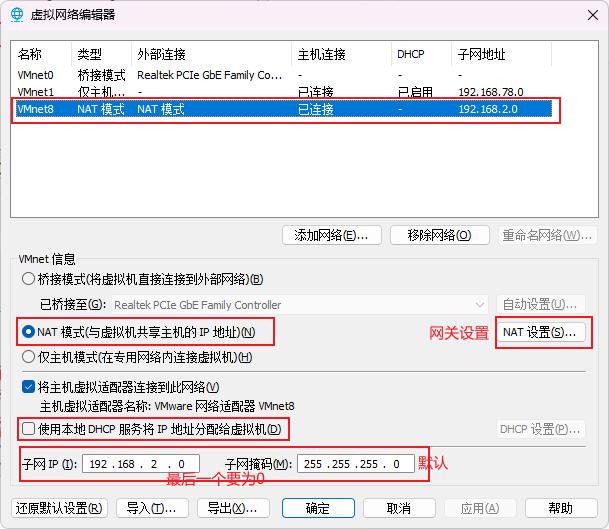Click the 子网掩码 input field

point(354,464)
